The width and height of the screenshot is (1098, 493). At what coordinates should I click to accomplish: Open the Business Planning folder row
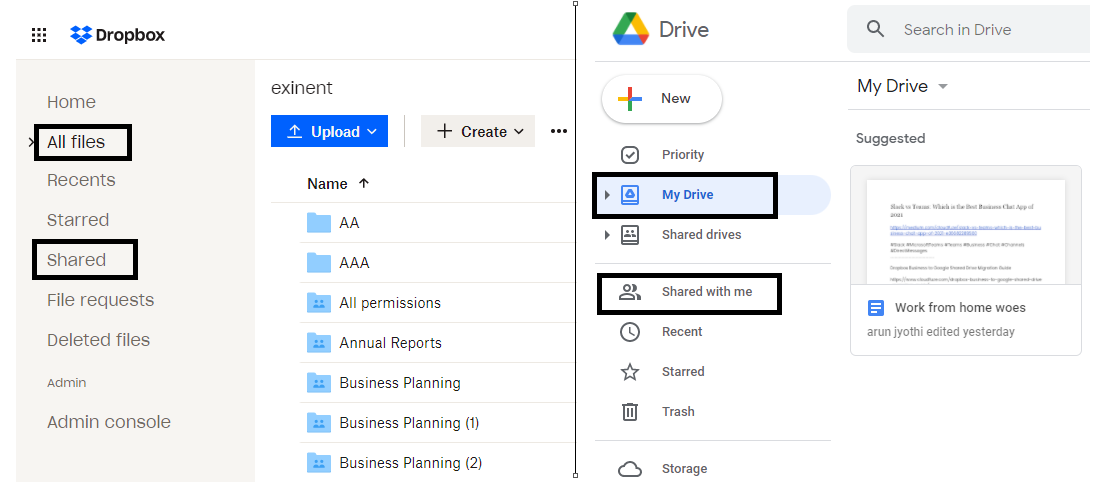click(x=437, y=383)
